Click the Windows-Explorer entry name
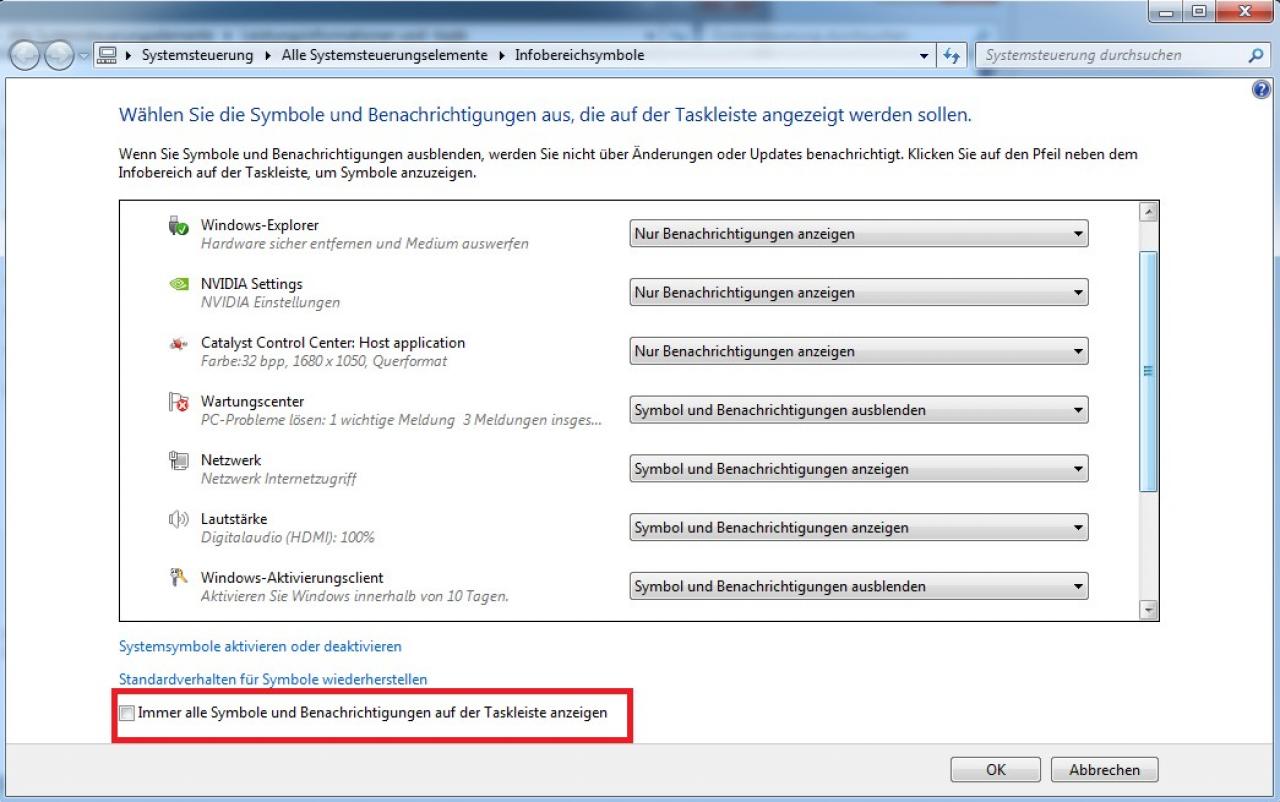The width and height of the screenshot is (1280, 802). pos(260,226)
